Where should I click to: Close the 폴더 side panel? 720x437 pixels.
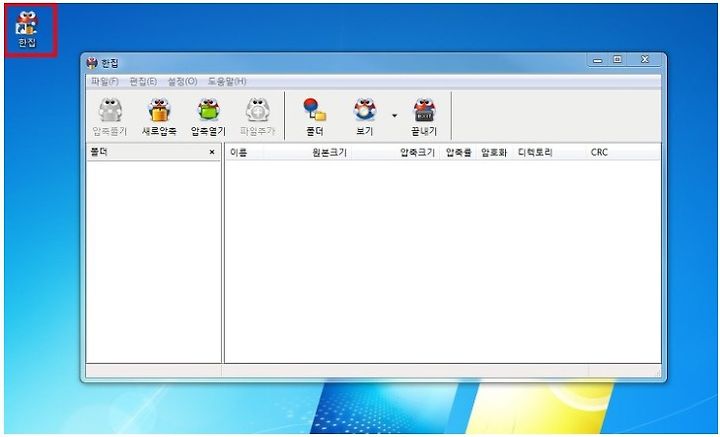[x=212, y=152]
